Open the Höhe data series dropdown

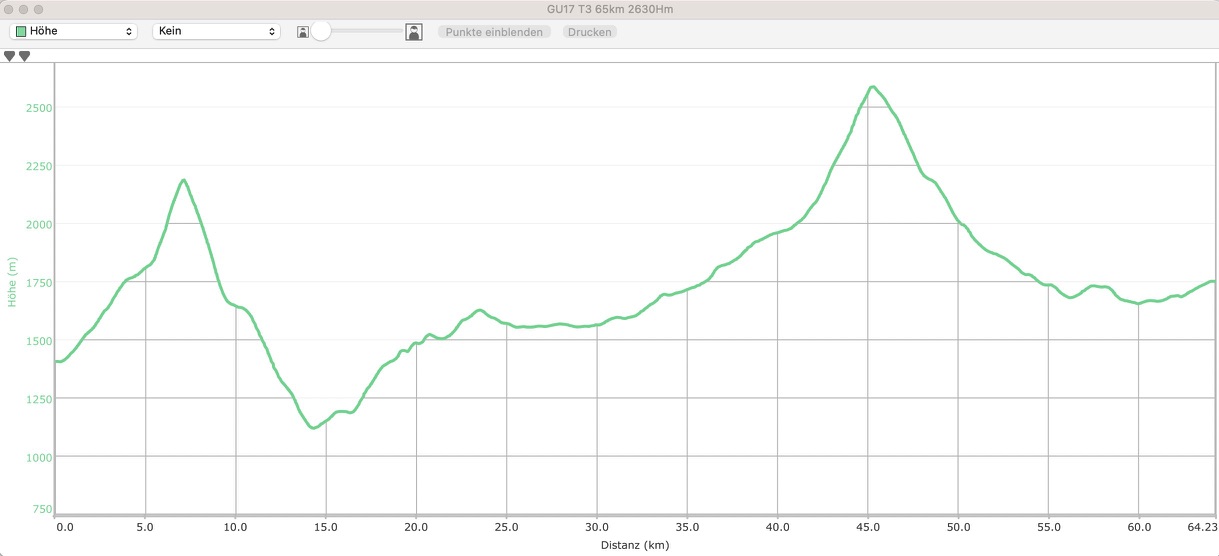click(x=73, y=32)
